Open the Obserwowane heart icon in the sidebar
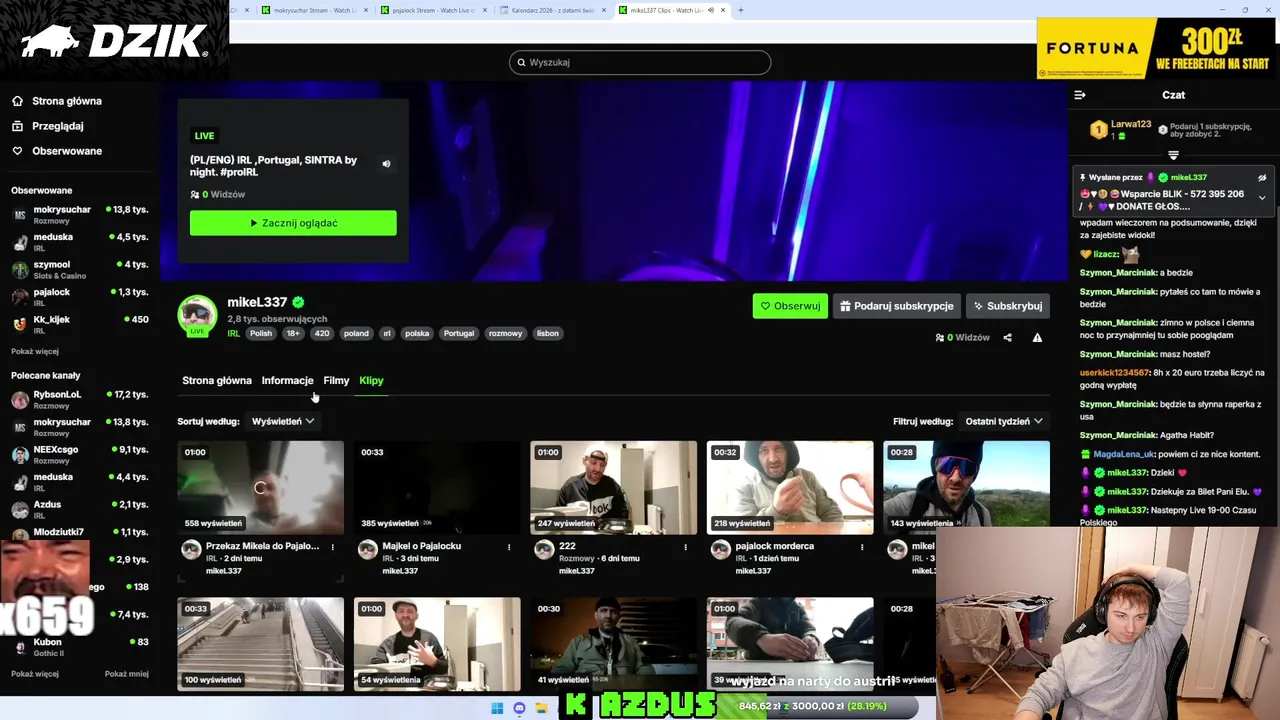The height and width of the screenshot is (720, 1280). tap(17, 151)
